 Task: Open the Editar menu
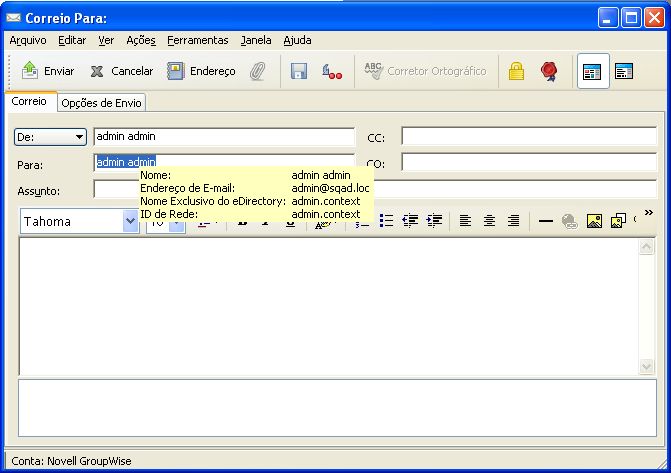(x=72, y=40)
